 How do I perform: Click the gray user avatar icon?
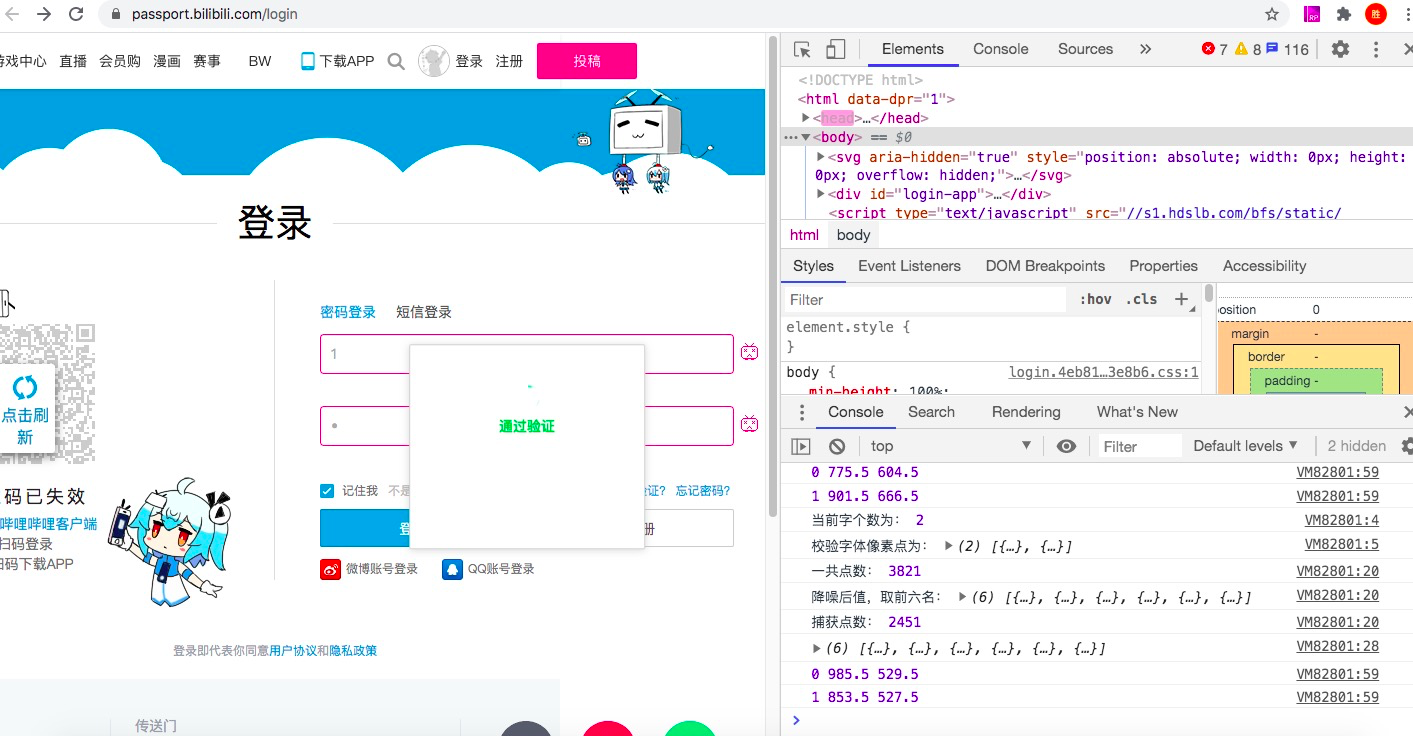[x=434, y=61]
